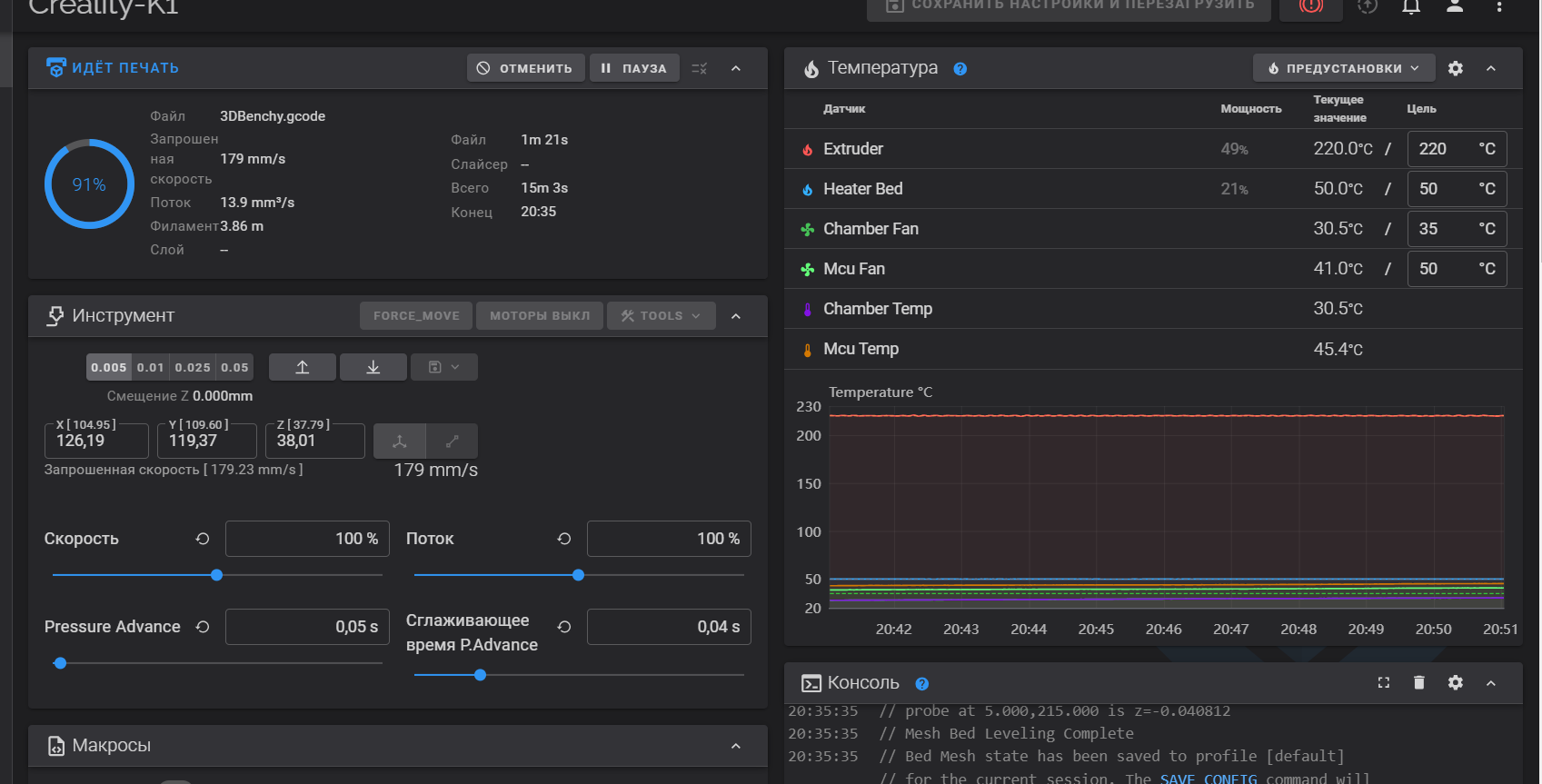Viewport: 1542px width, 784px height.
Task: Click МОТОРЫ ВЫКЛ to disable motors
Action: click(x=540, y=315)
